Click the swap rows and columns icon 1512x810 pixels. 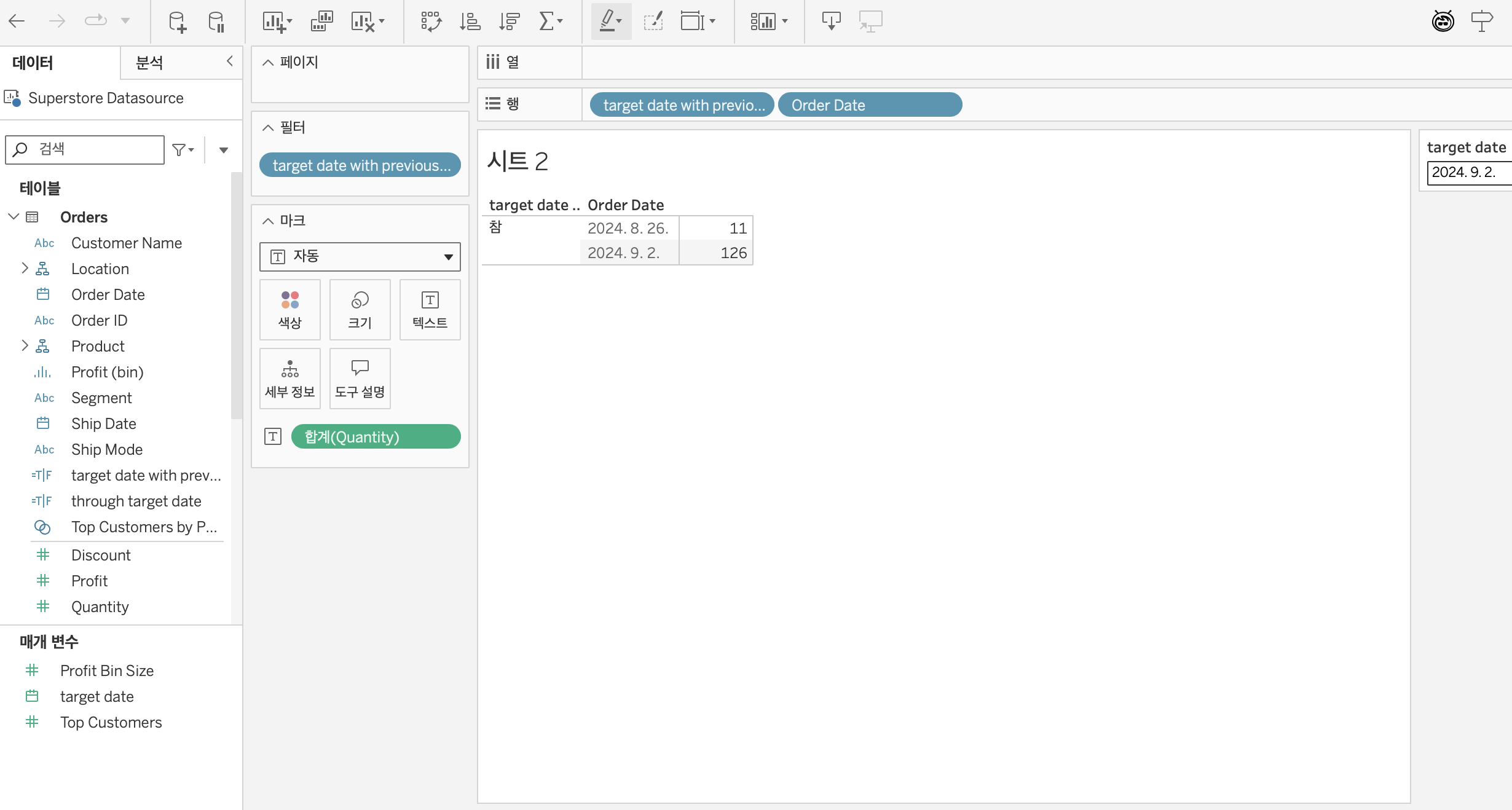coord(431,22)
